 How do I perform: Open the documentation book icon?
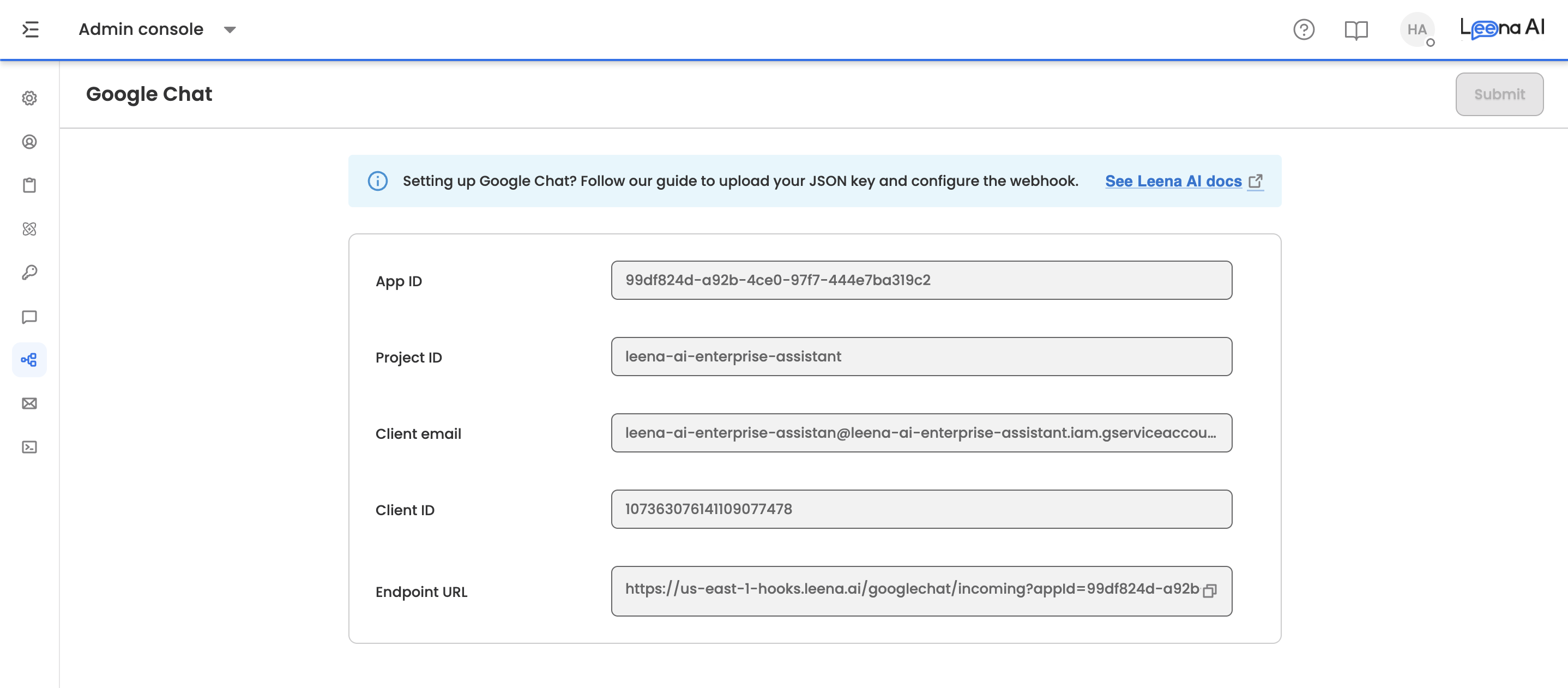(1356, 29)
